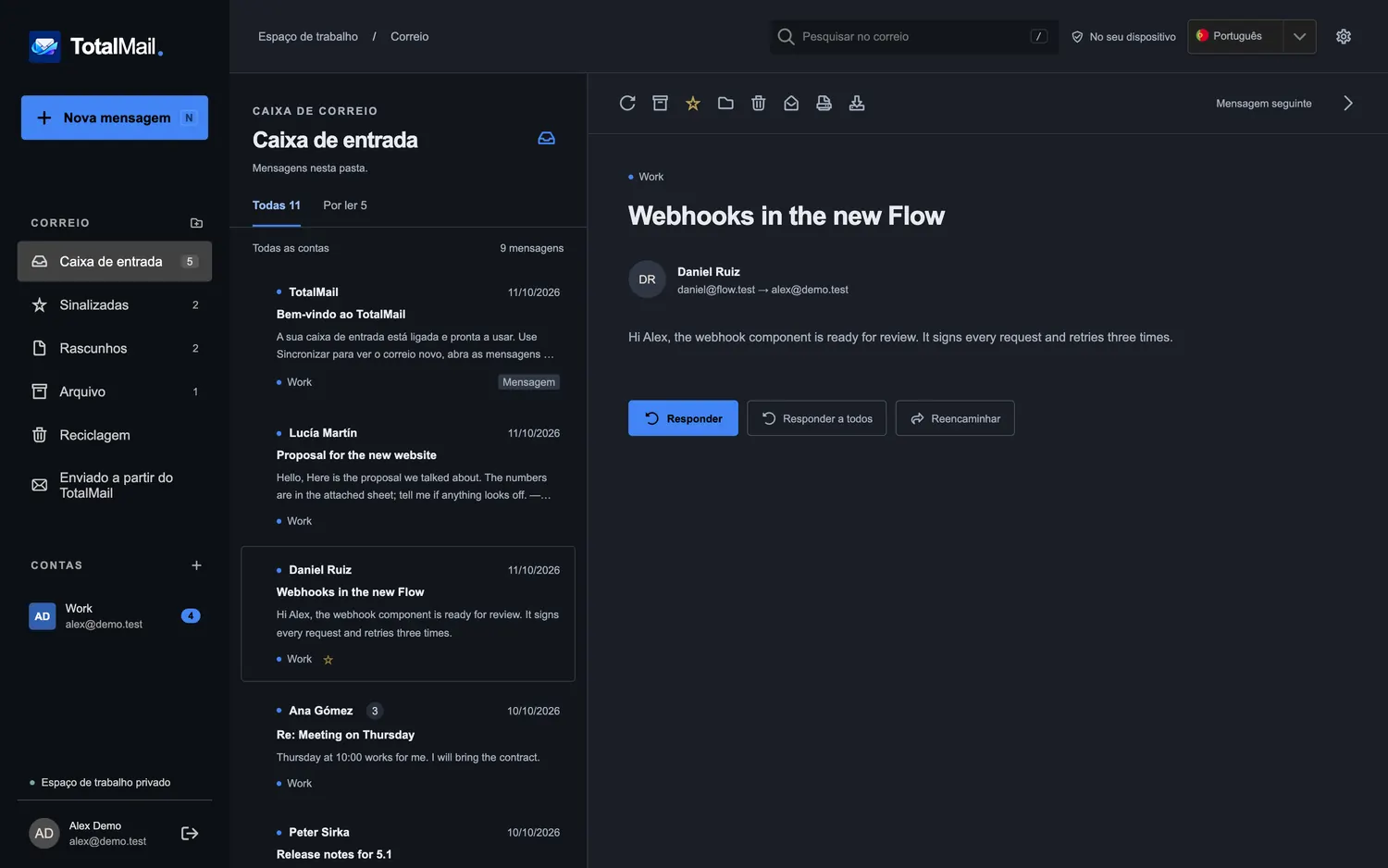The image size is (1388, 868).
Task: Open Enviado a partir do TotalMail folder
Action: coord(115,486)
